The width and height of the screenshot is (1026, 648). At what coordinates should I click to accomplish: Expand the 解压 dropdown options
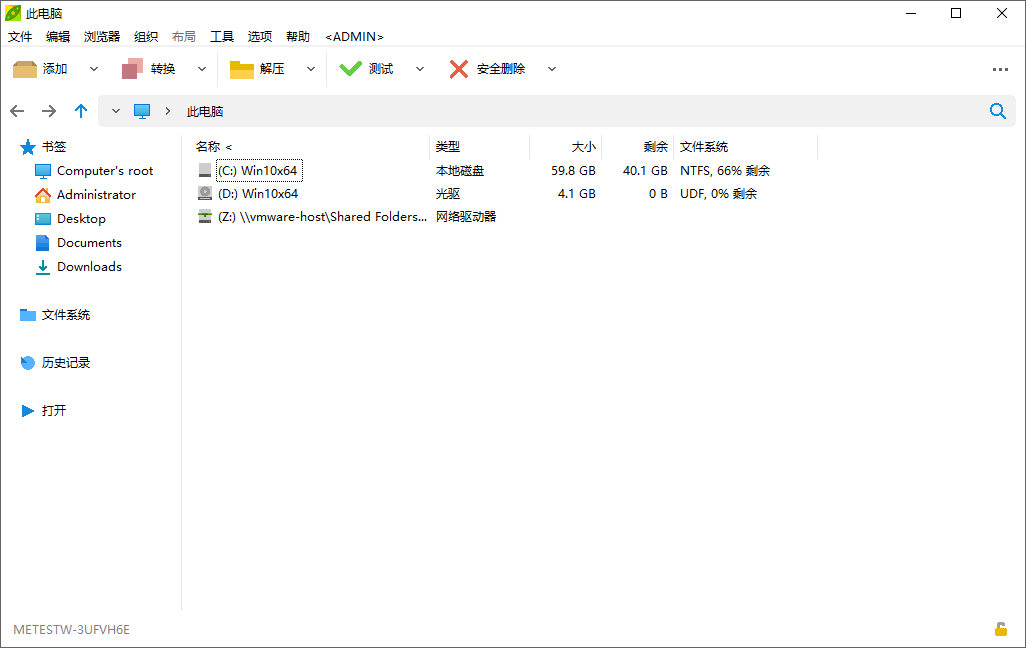pos(310,68)
